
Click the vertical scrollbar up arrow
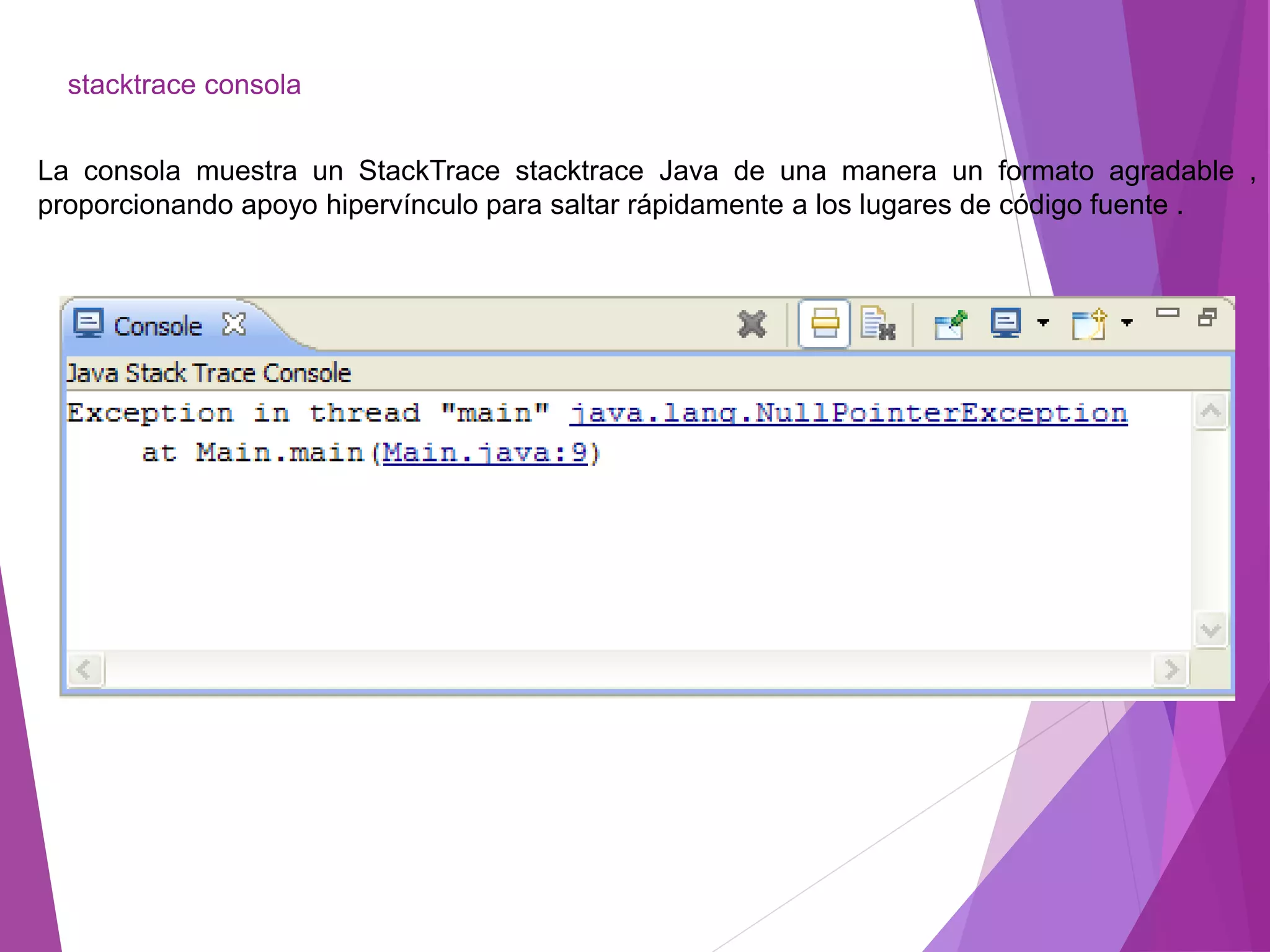[x=1210, y=412]
